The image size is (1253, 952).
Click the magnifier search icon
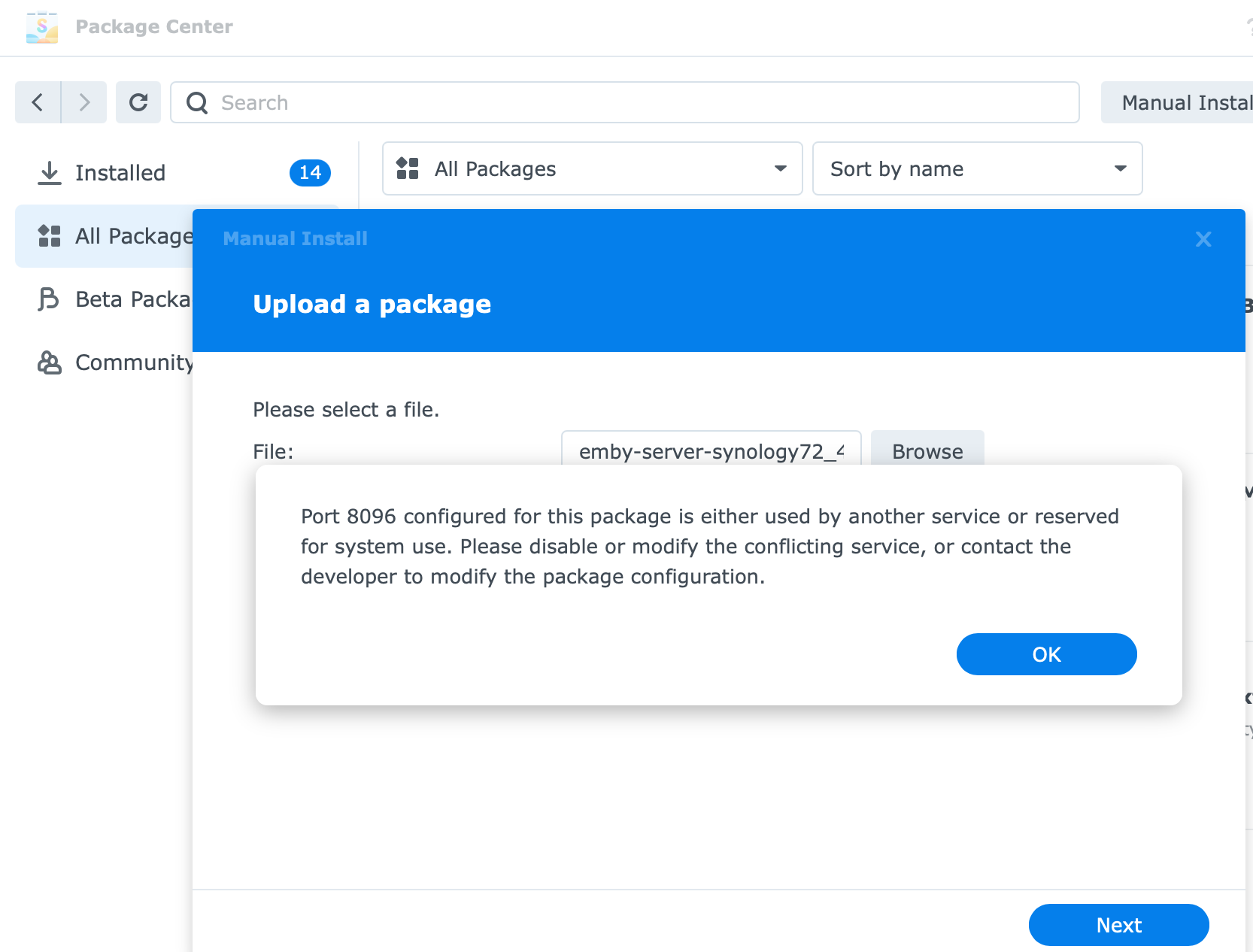tap(197, 103)
